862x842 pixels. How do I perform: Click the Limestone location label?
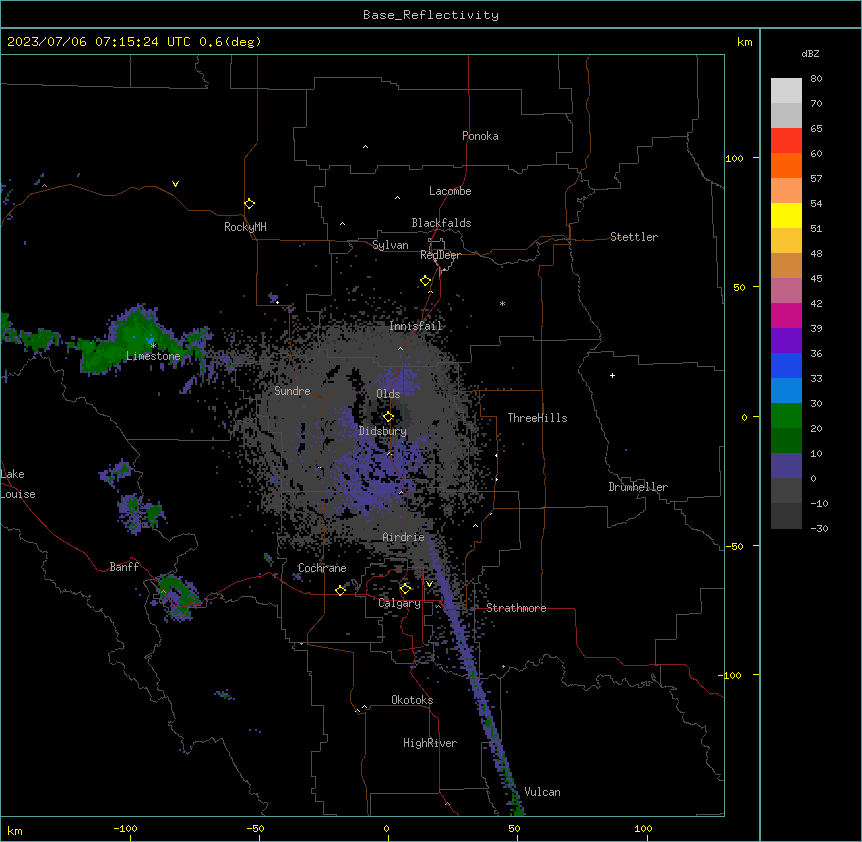point(153,356)
